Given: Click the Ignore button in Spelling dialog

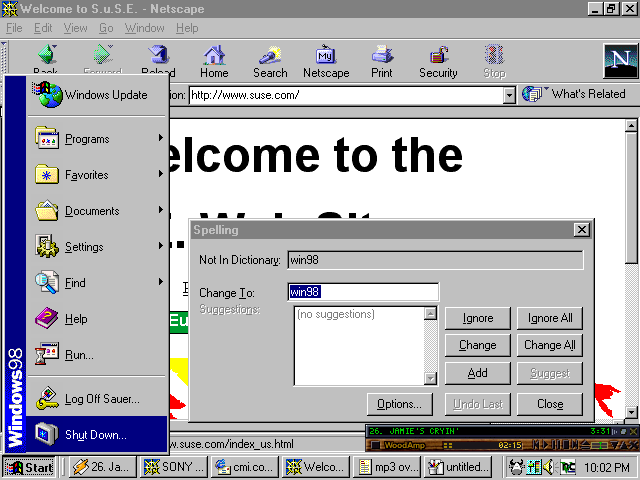Looking at the screenshot, I should [478, 318].
